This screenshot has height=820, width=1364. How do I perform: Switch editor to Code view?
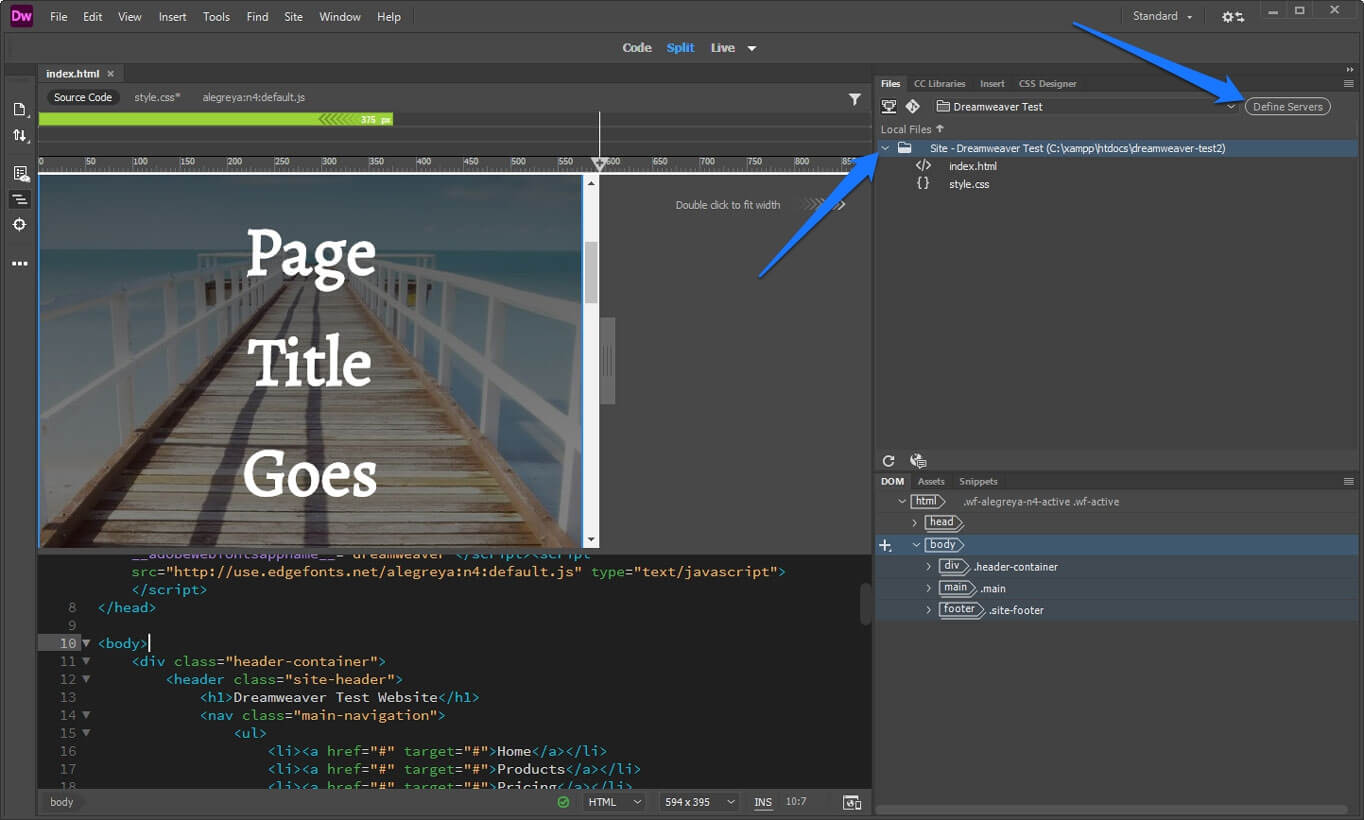click(637, 47)
